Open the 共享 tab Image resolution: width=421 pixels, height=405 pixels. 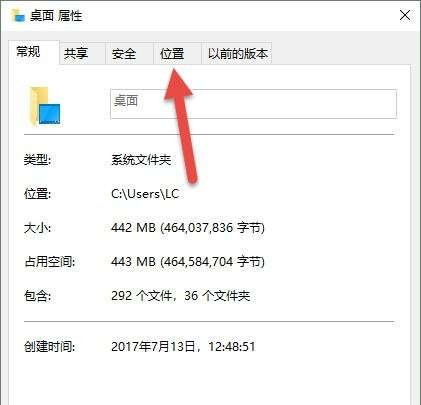(x=82, y=53)
